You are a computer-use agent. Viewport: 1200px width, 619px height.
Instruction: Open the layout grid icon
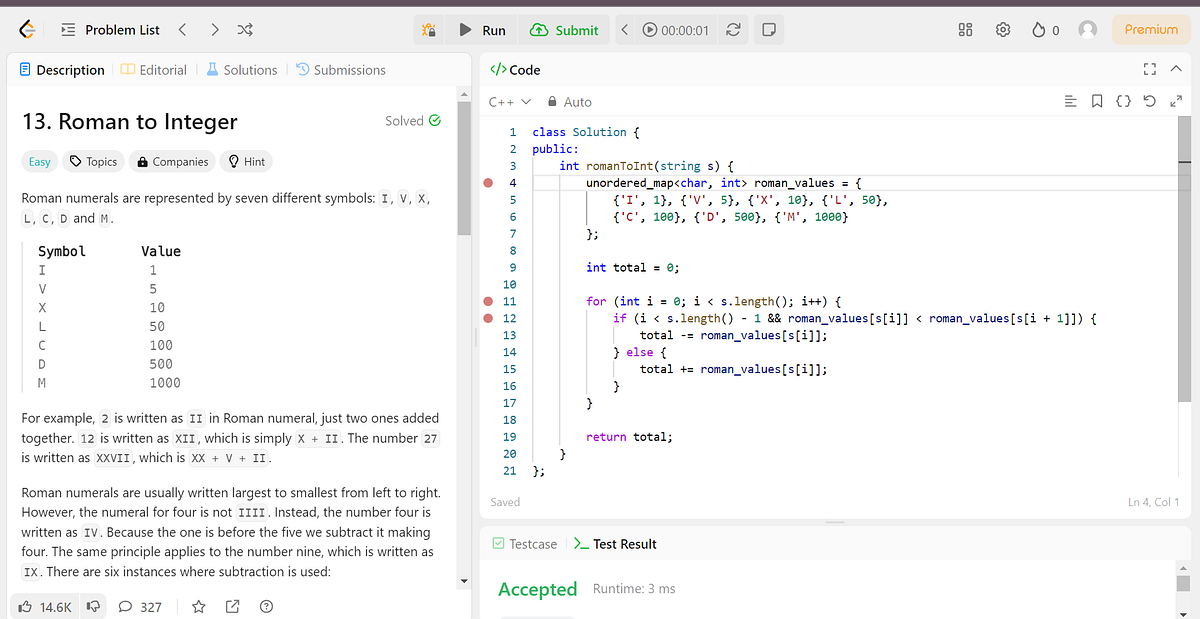[966, 30]
